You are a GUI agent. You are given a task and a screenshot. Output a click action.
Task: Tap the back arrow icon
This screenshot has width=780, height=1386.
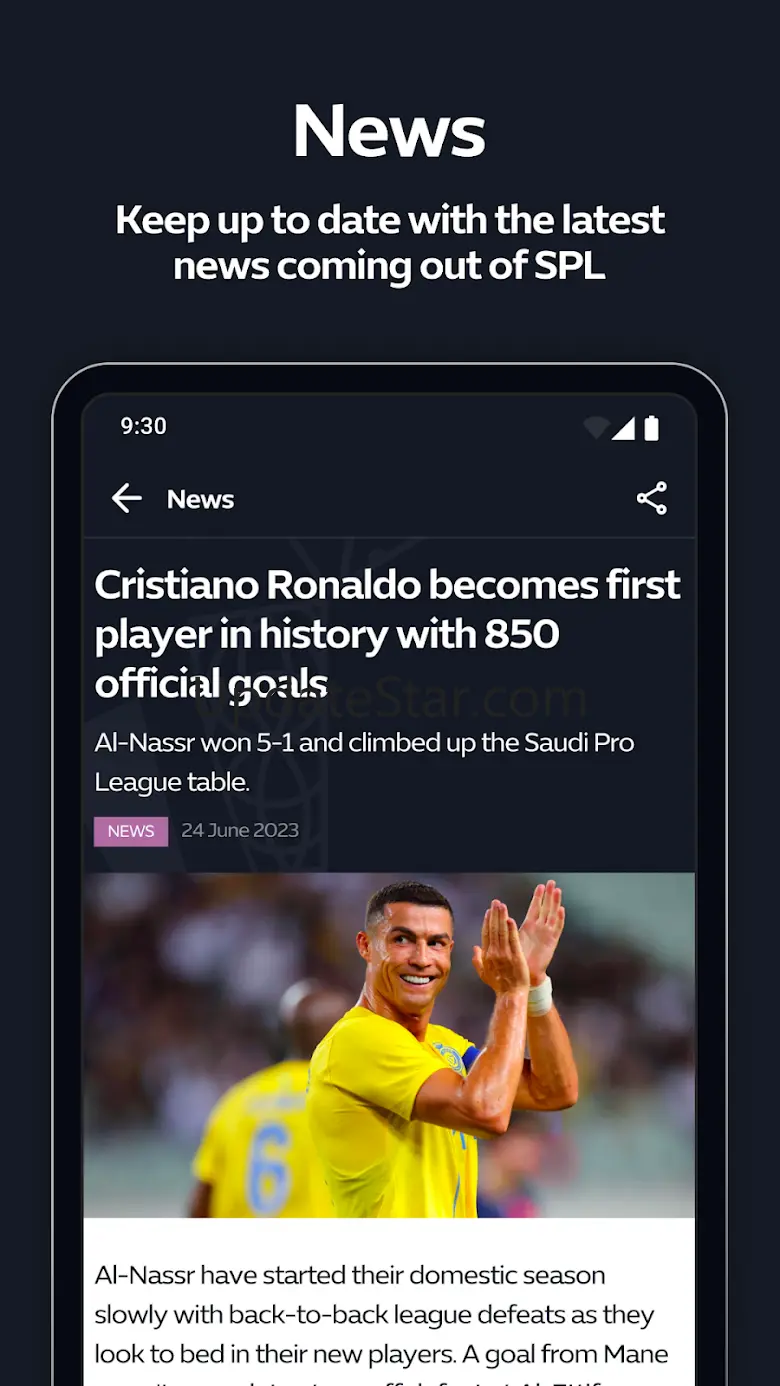[126, 498]
